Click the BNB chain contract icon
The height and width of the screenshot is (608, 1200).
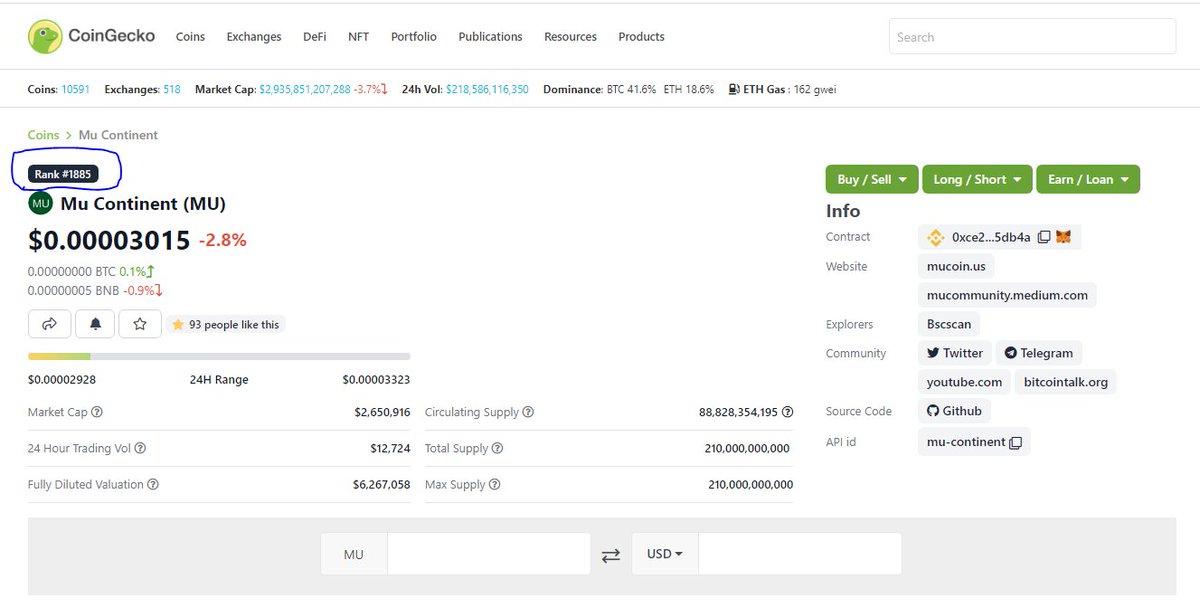pyautogui.click(x=935, y=237)
